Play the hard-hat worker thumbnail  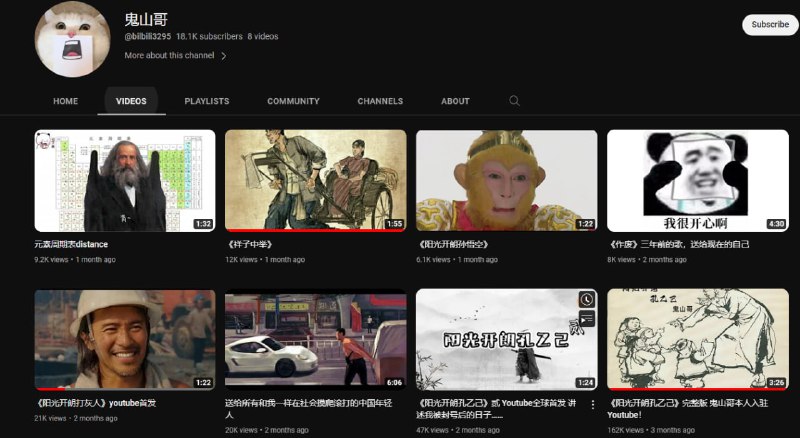pyautogui.click(x=125, y=339)
